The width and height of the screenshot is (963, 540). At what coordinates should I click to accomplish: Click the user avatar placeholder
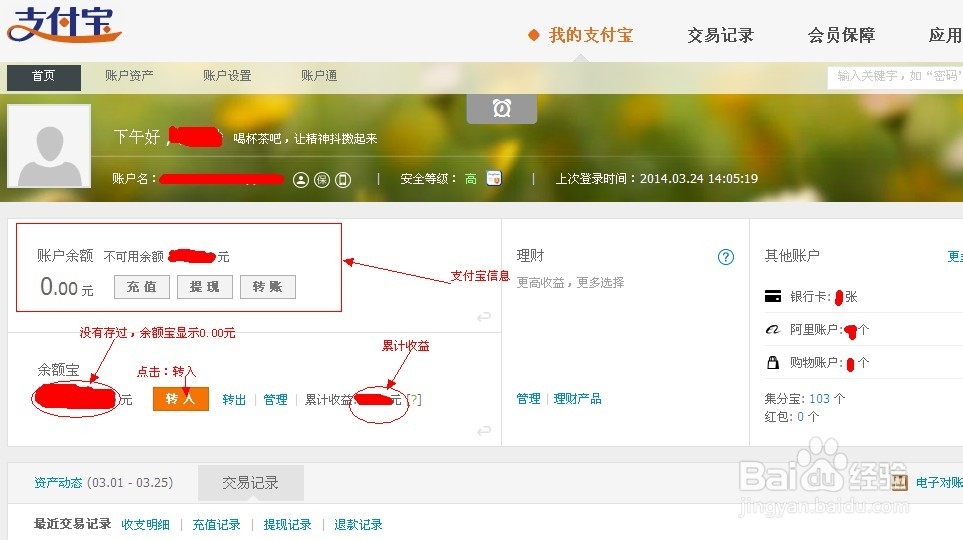pyautogui.click(x=49, y=146)
